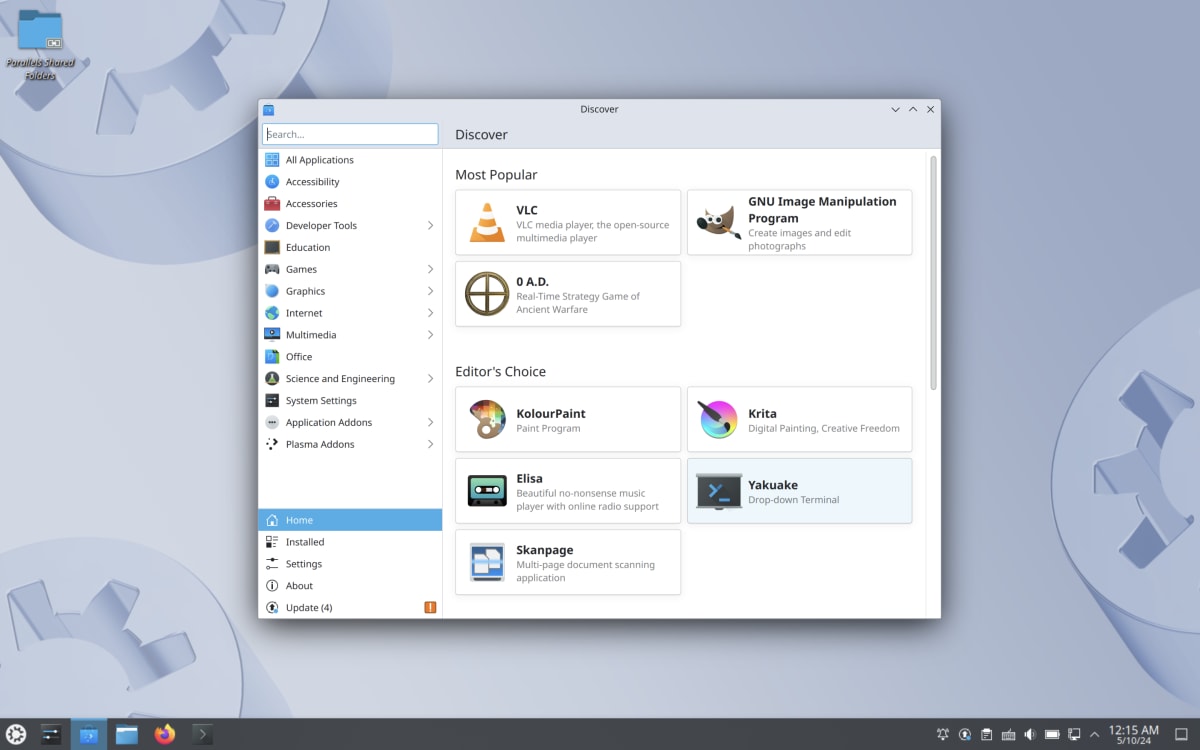Select the Accessibility category icon
Screen dimensions: 1200x750
[x=272, y=182]
